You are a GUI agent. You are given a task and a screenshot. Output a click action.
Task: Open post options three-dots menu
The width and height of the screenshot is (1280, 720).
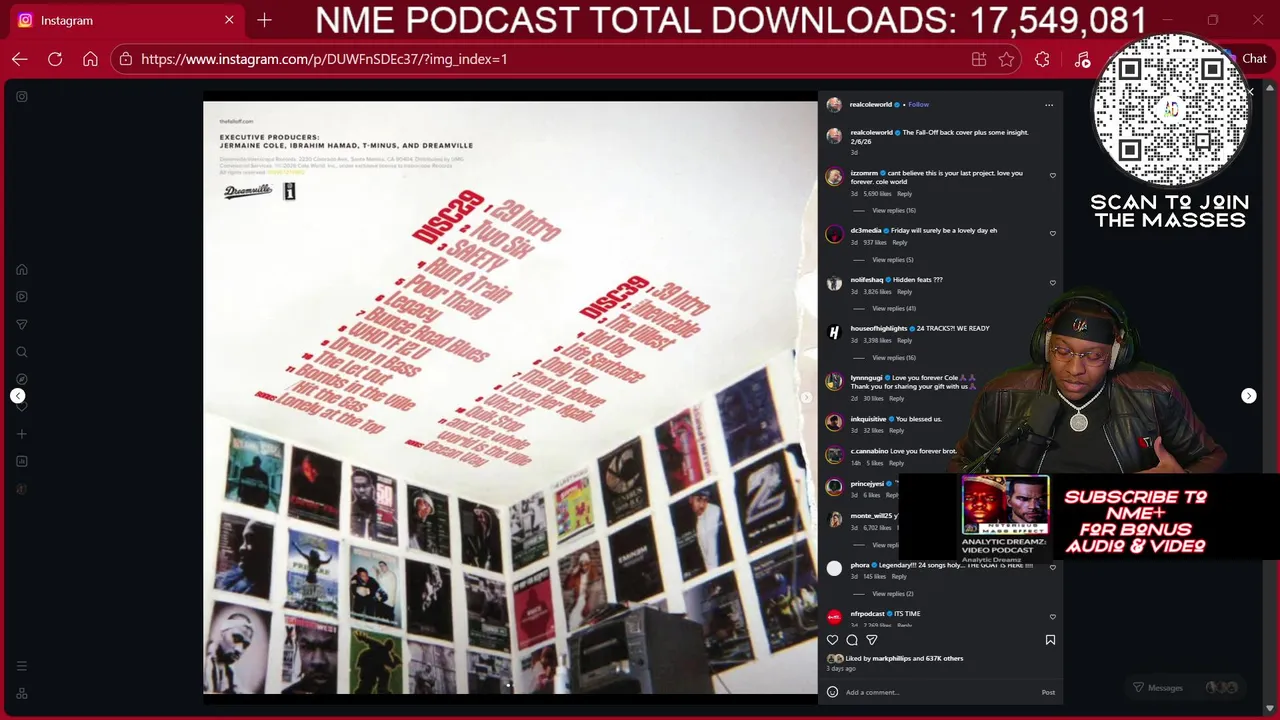coord(1049,105)
